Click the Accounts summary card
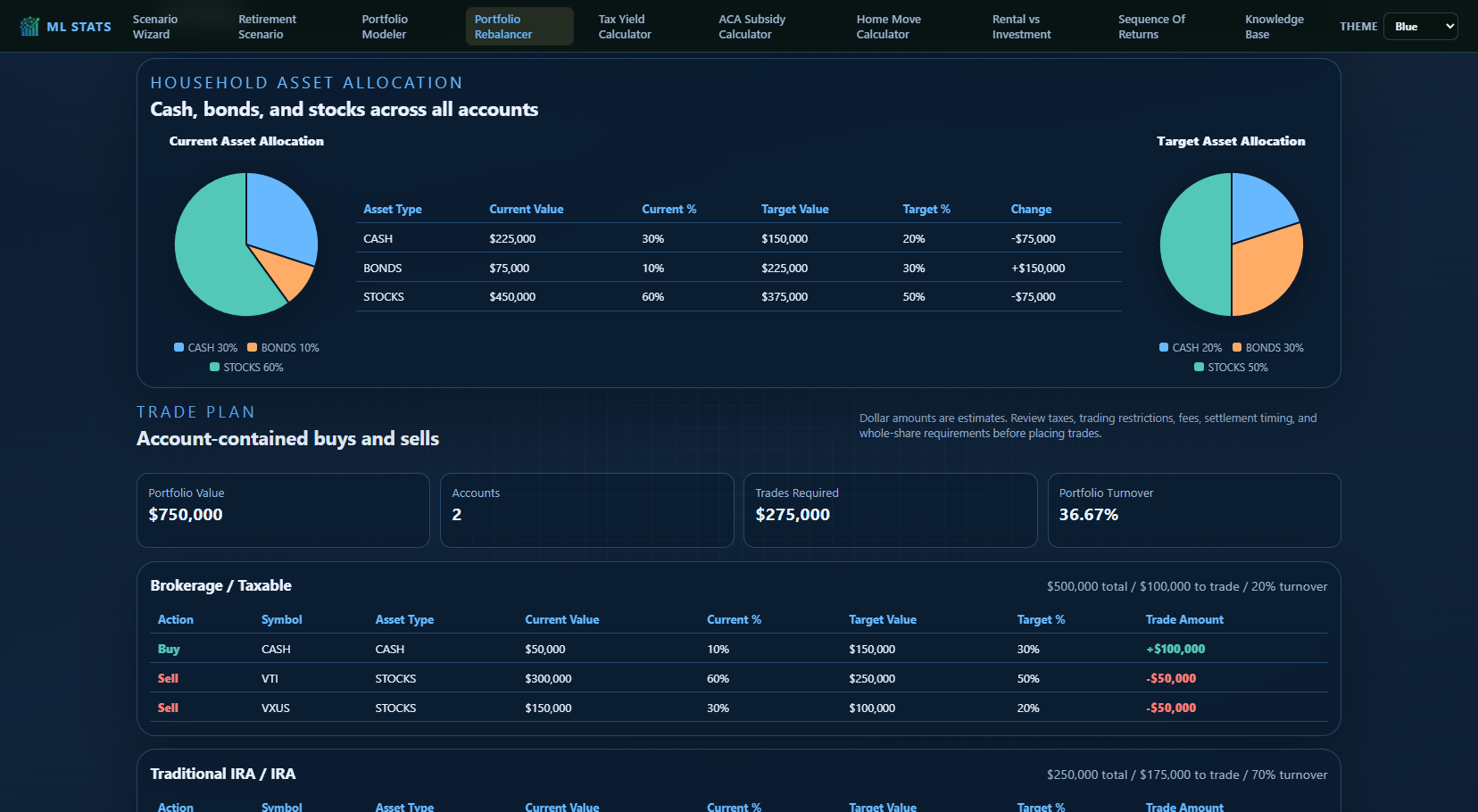Screen dimensions: 1478x812 tap(587, 510)
